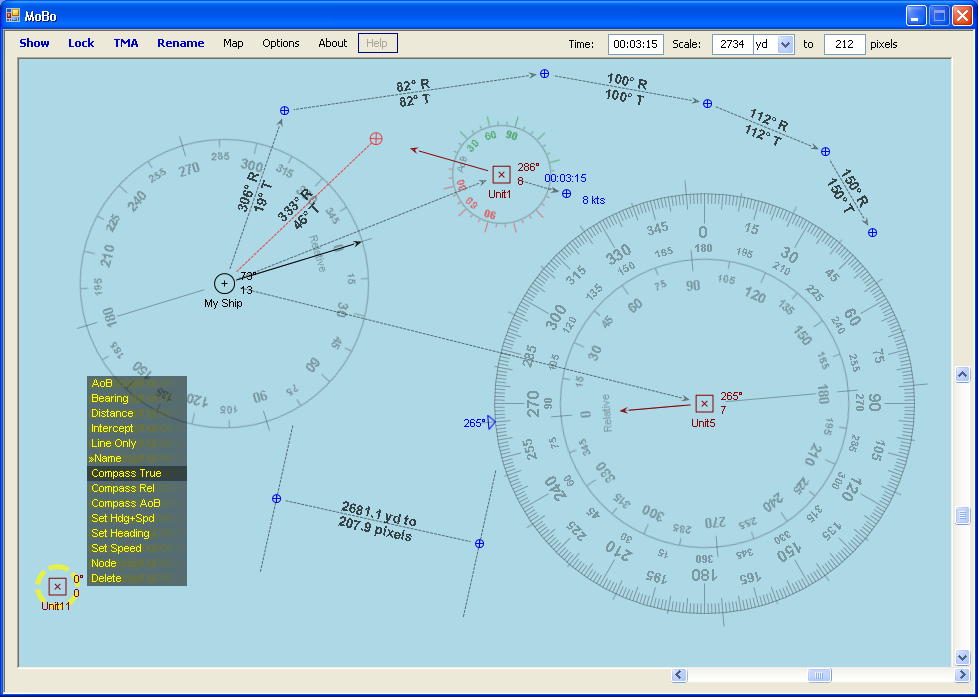Click the red crosshair intercept marker
This screenshot has height=697, width=978.
[x=376, y=138]
